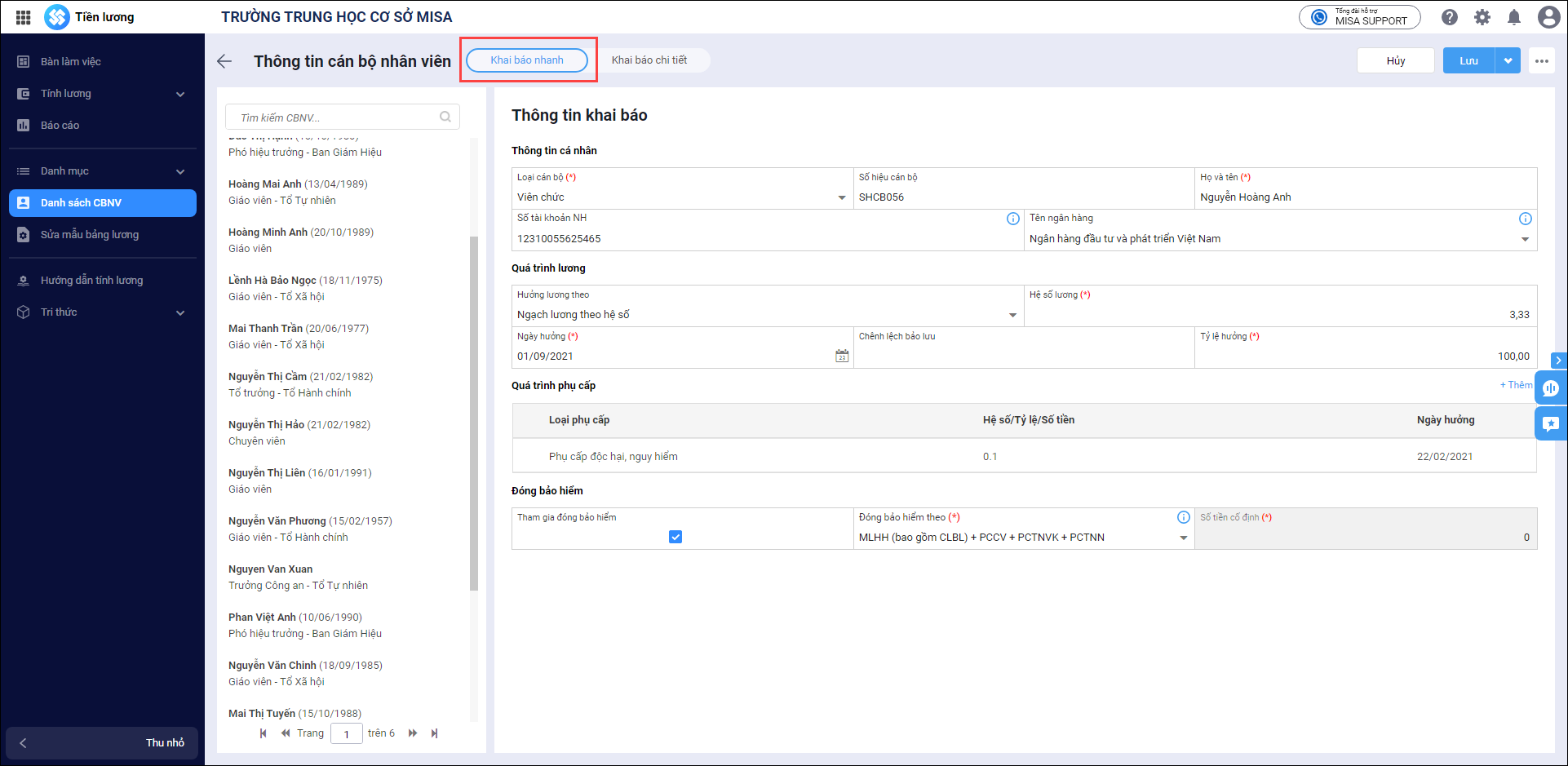Click the + Thêm allowance link
The image size is (1568, 766).
point(1516,385)
